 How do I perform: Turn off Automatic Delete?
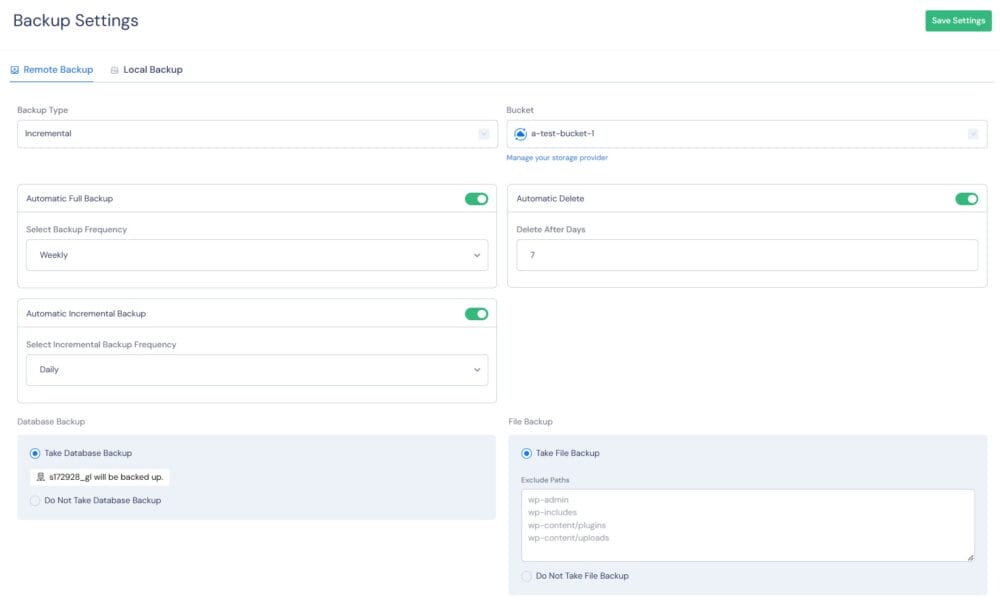pos(967,199)
